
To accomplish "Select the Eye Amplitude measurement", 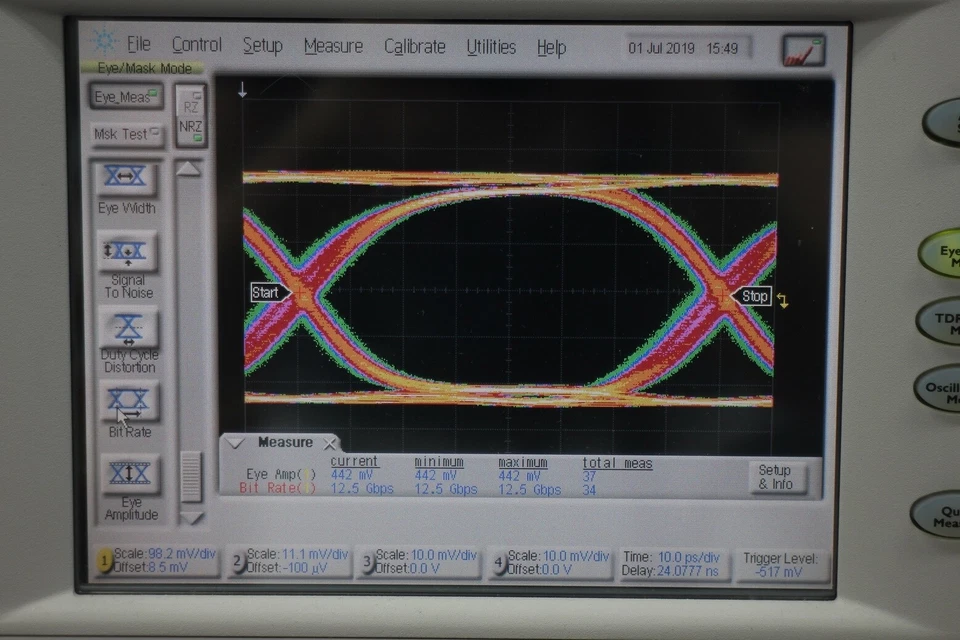I will point(131,473).
